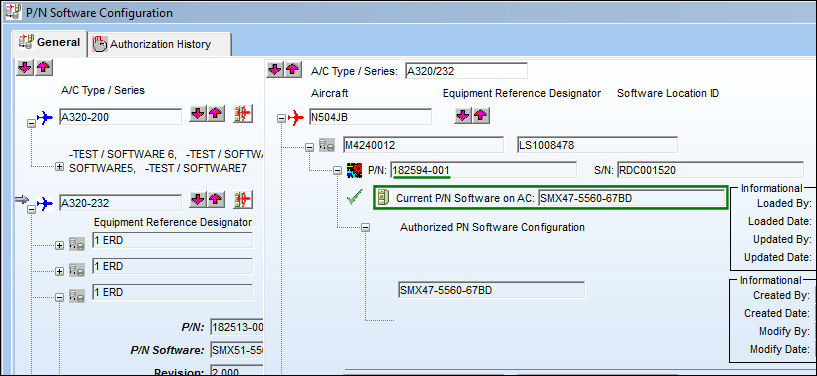This screenshot has height=376, width=817.
Task: Expand the TEST / SOFTWARE 6 node
Action: pyautogui.click(x=59, y=167)
